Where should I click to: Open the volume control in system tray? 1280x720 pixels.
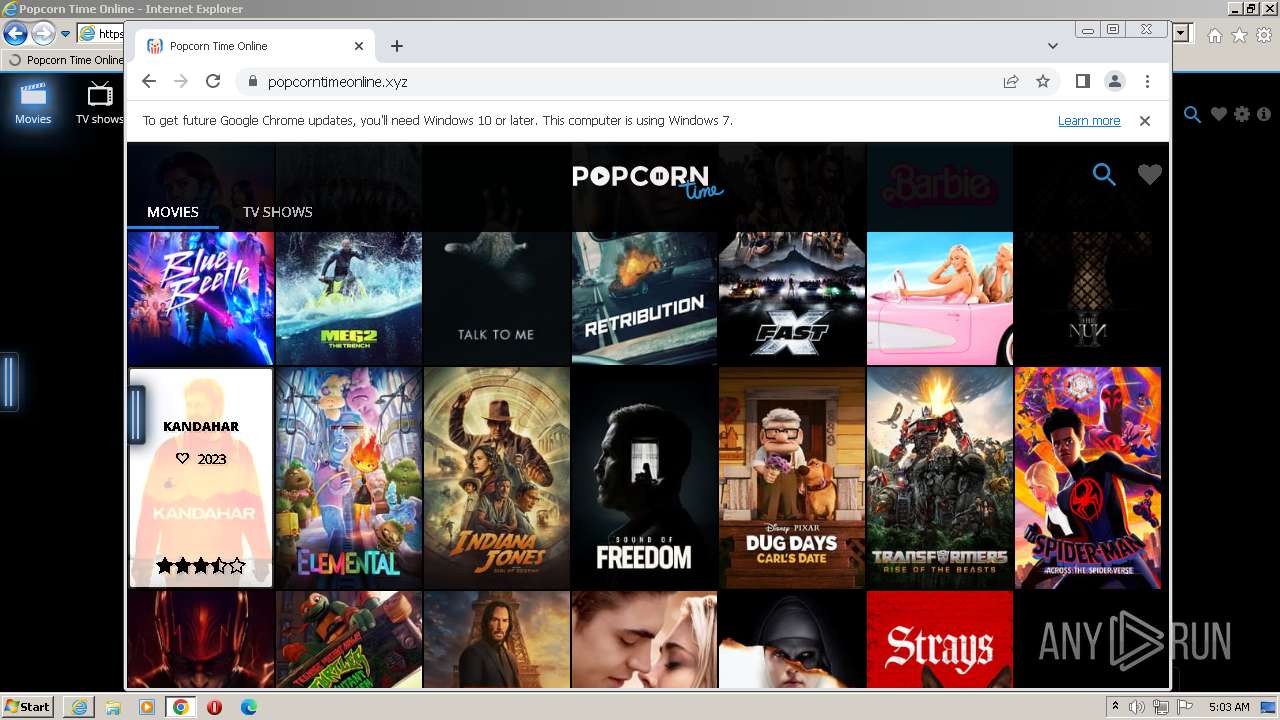point(1138,707)
